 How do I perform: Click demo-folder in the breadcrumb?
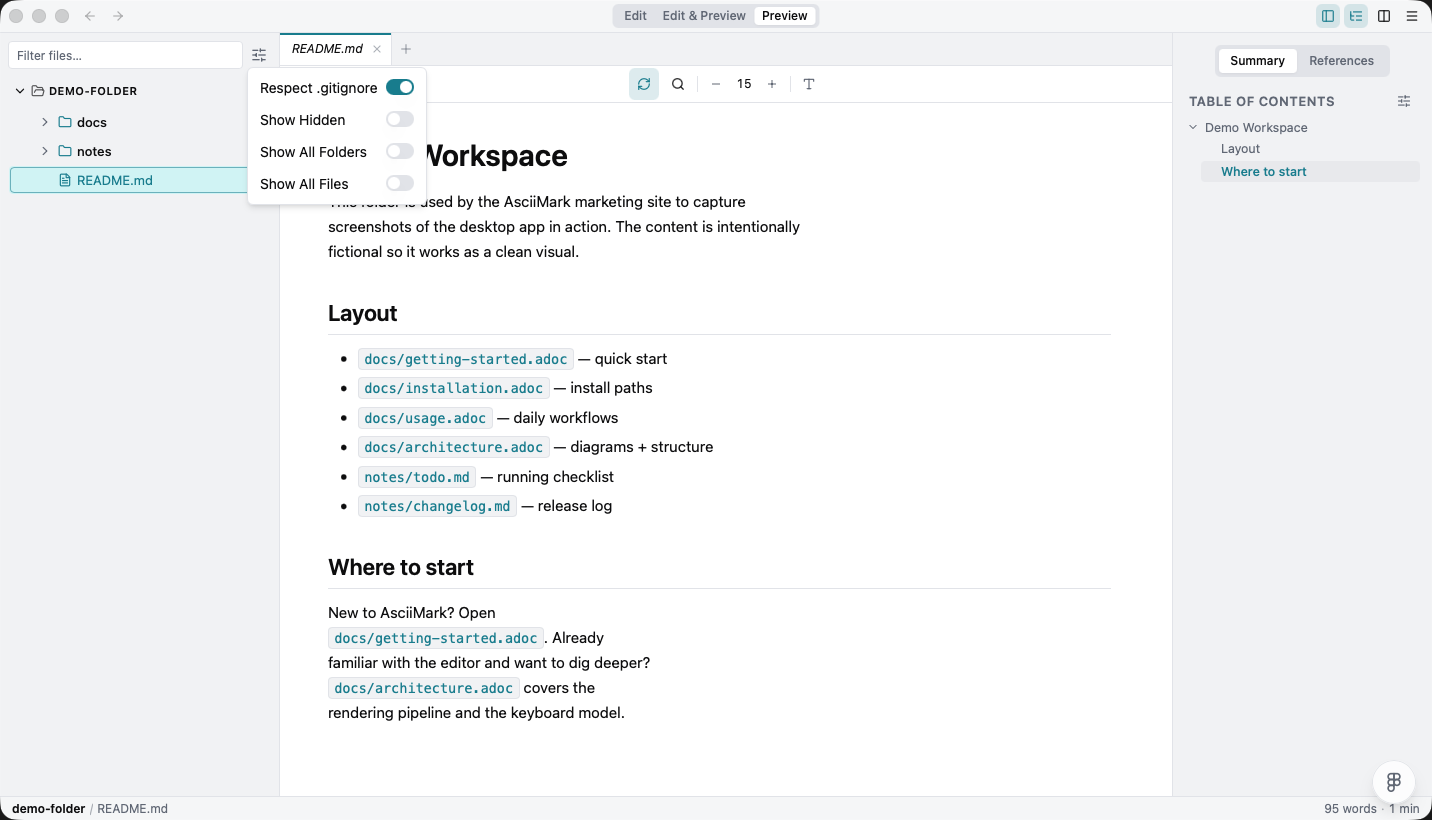[x=48, y=809]
